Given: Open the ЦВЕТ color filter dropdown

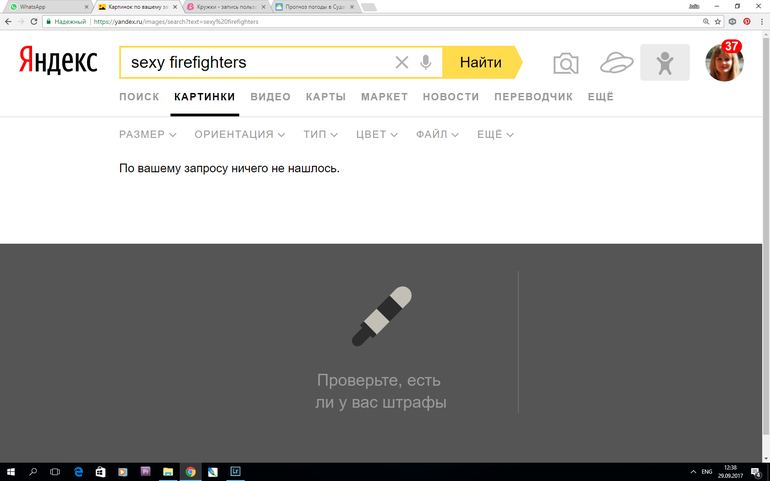Looking at the screenshot, I should [x=377, y=134].
